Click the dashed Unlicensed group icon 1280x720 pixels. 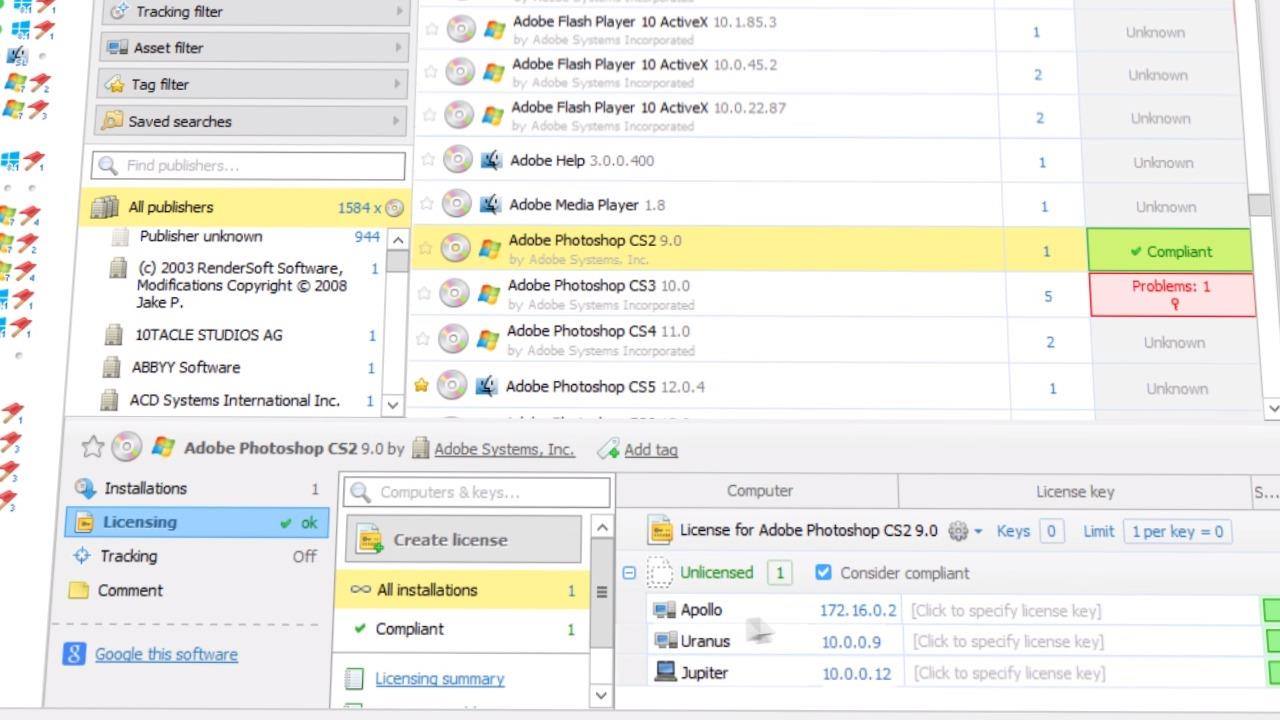point(660,573)
